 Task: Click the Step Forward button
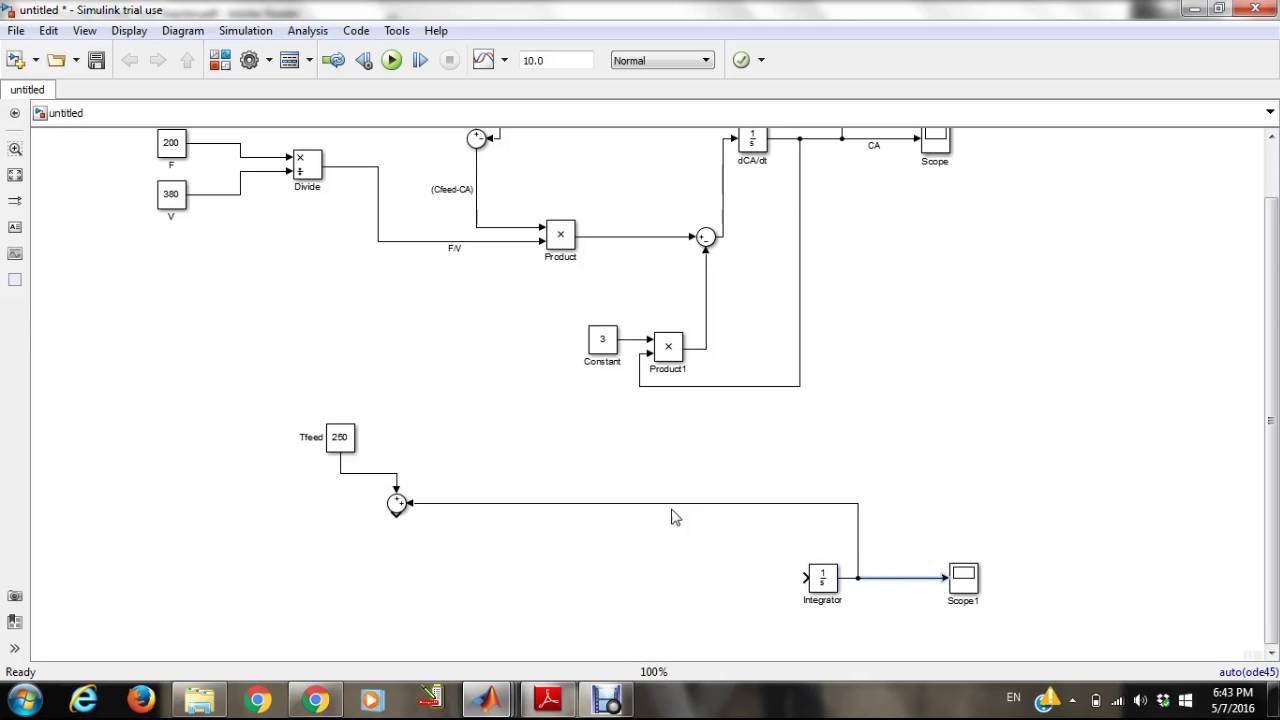point(420,60)
